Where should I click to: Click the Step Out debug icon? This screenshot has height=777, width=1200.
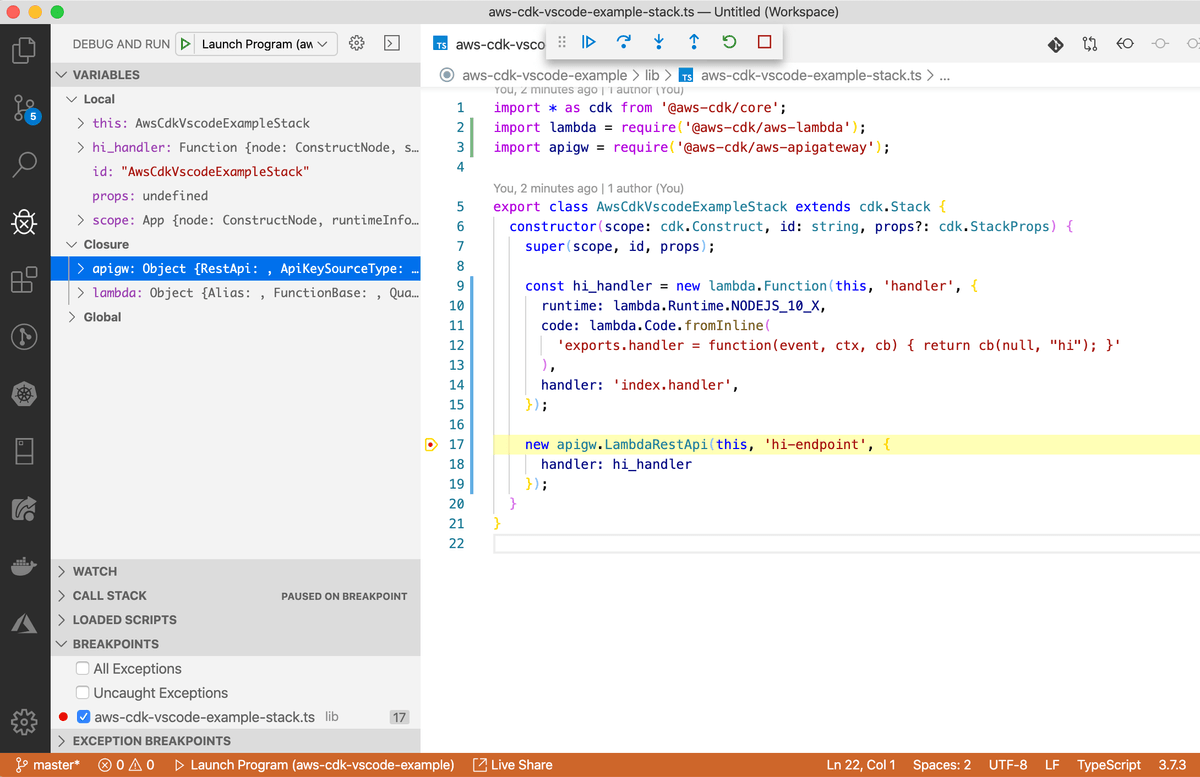coord(693,42)
